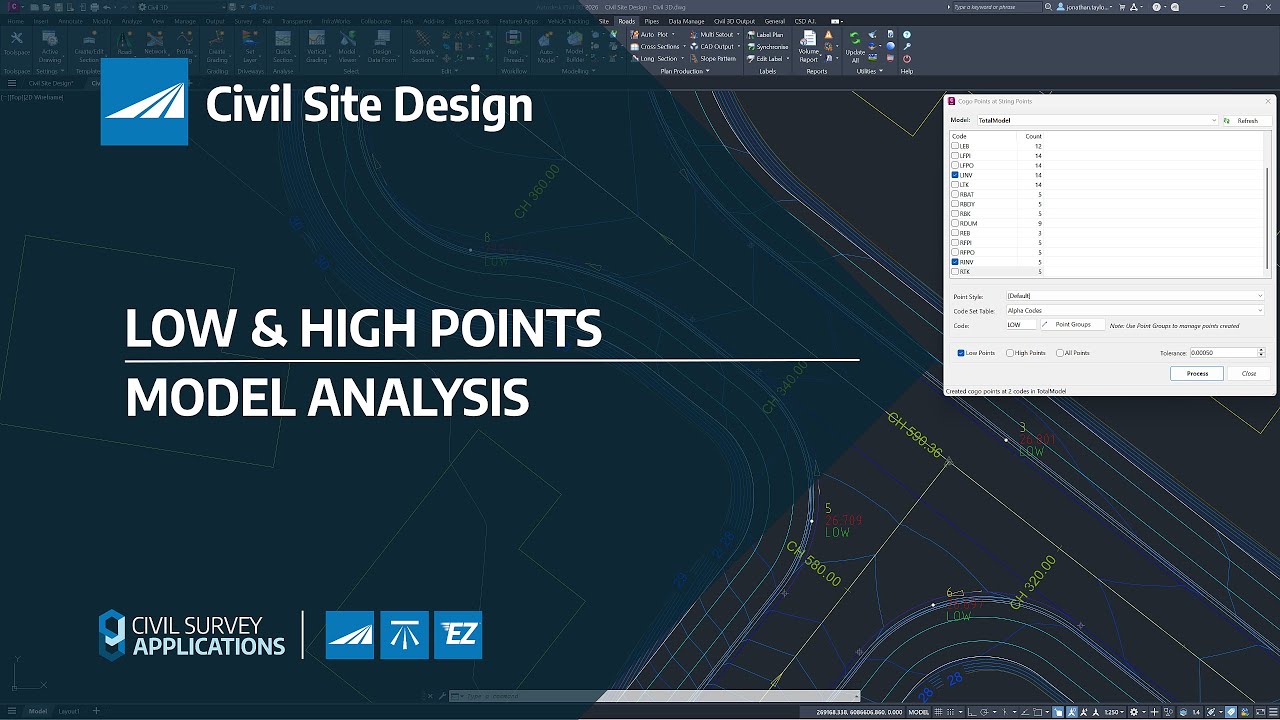Tick the RBAT code checkbox
1280x720 pixels.
pyautogui.click(x=955, y=194)
